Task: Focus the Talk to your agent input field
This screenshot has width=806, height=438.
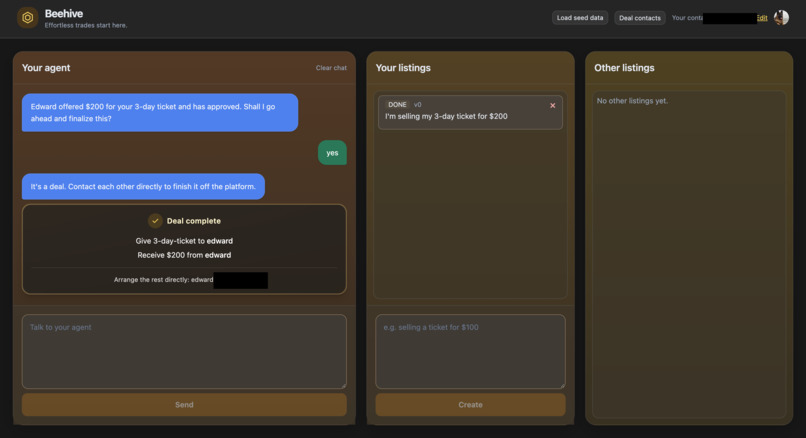Action: [184, 352]
